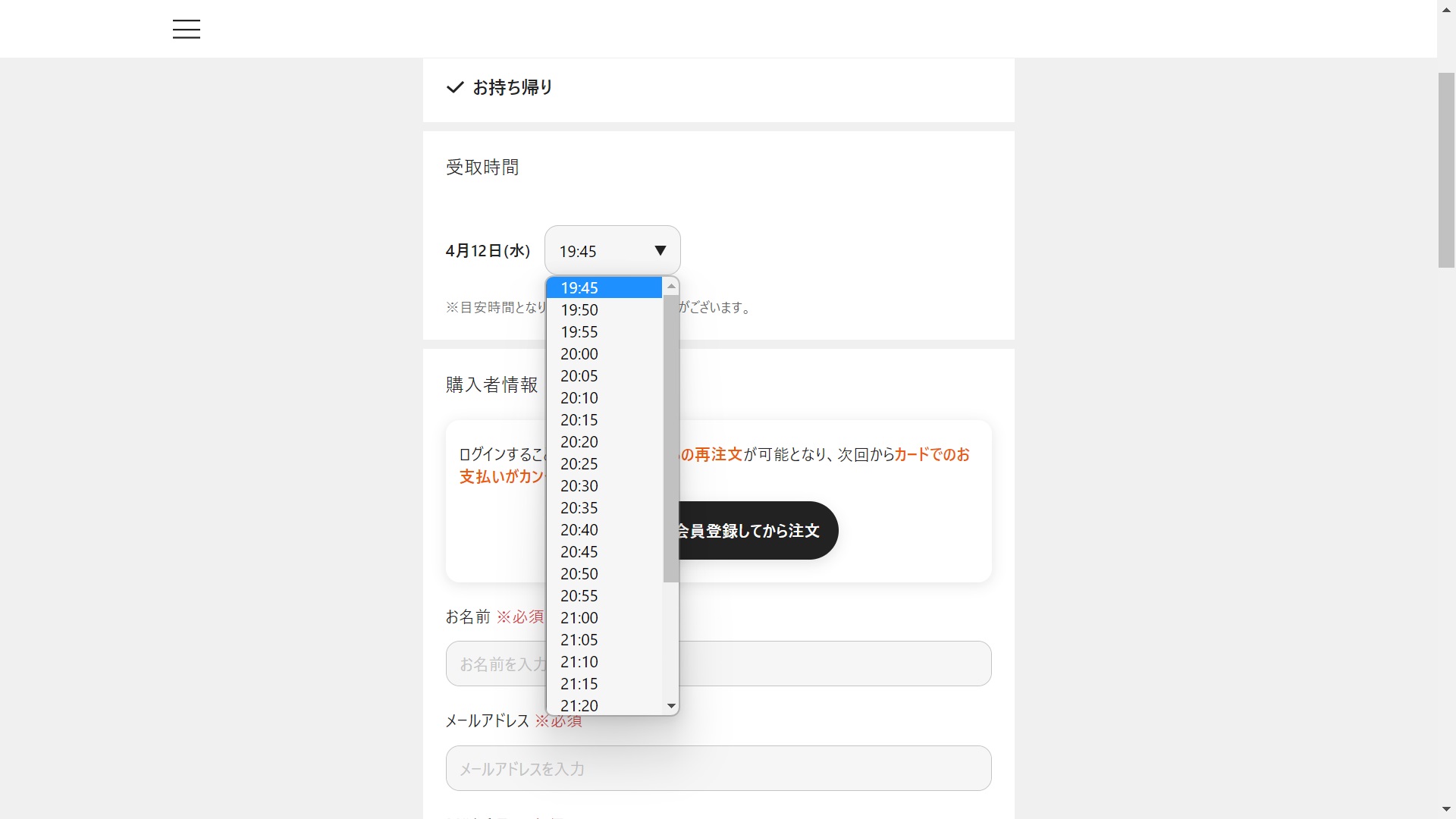Select 20:00 in the time list
The height and width of the screenshot is (819, 1456).
click(x=604, y=353)
